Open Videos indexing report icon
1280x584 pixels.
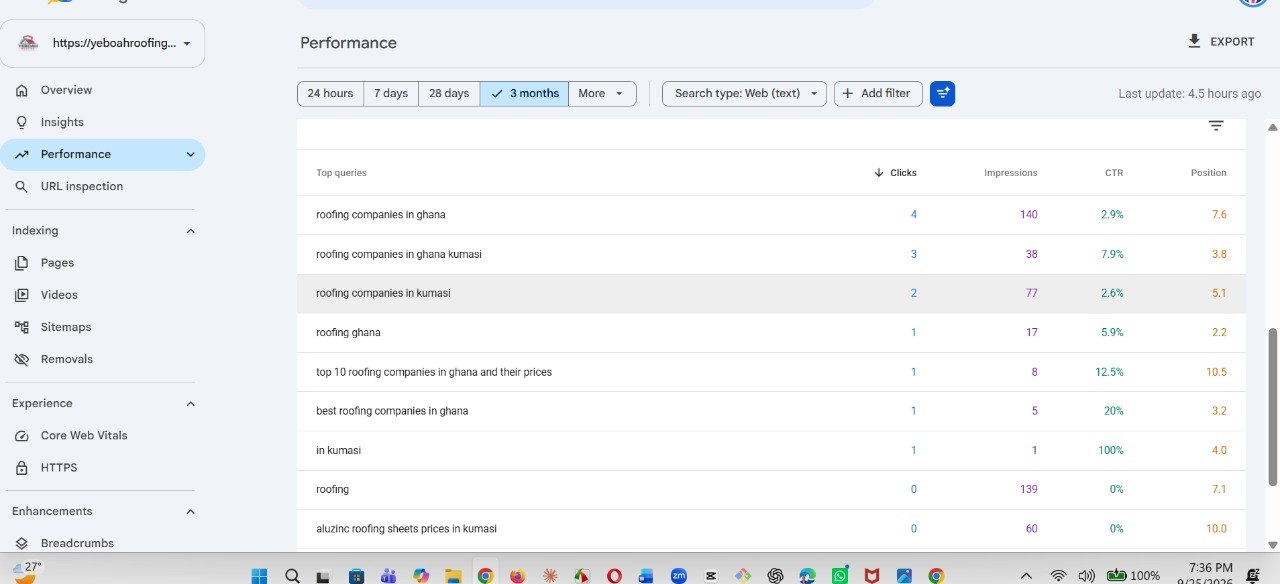click(x=22, y=295)
